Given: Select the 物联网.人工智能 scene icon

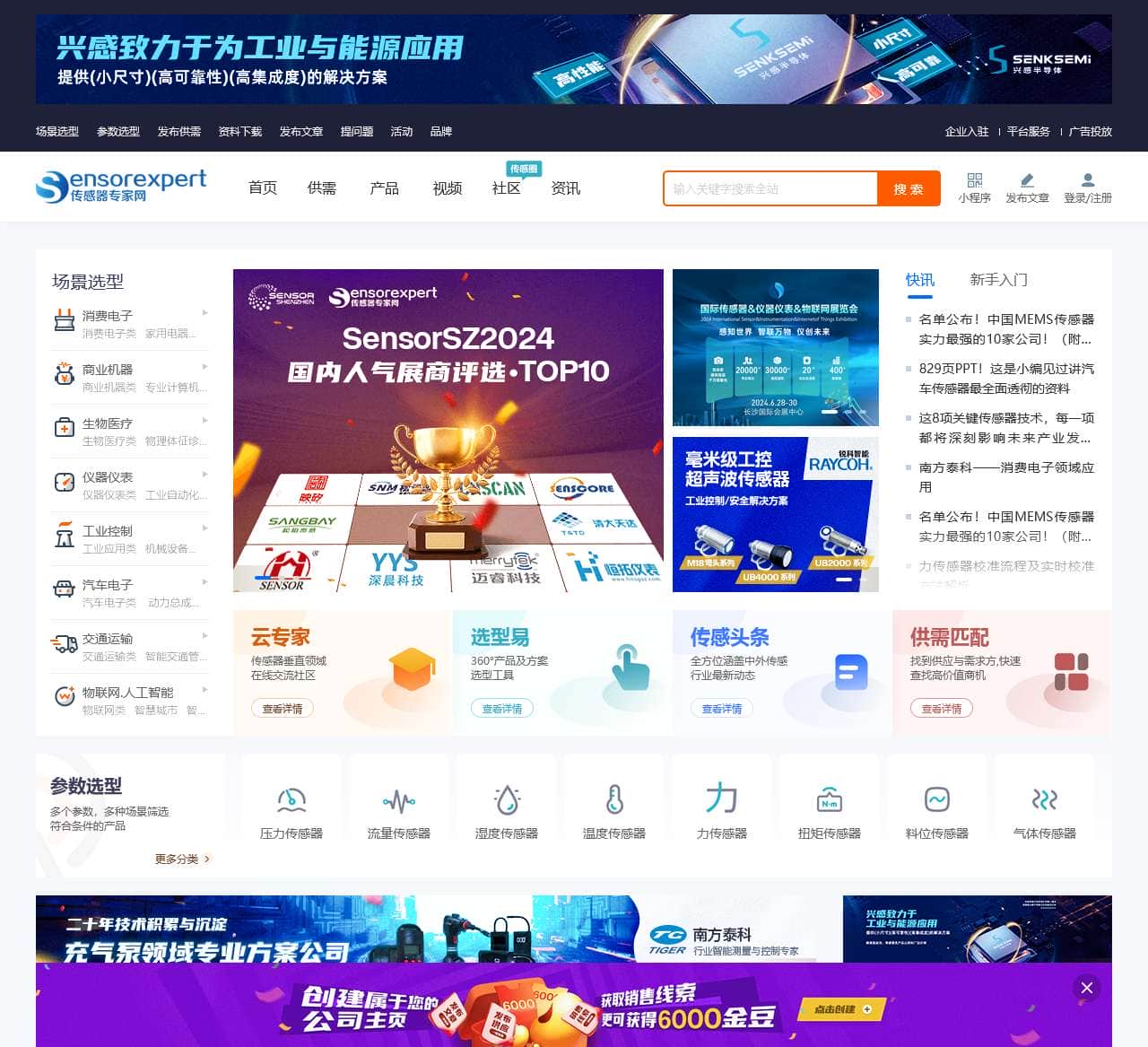Looking at the screenshot, I should [x=65, y=697].
